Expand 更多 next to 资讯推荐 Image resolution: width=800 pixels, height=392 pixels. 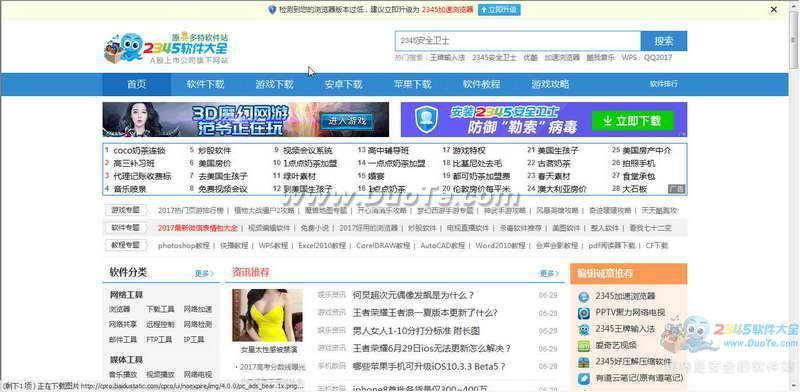point(549,274)
